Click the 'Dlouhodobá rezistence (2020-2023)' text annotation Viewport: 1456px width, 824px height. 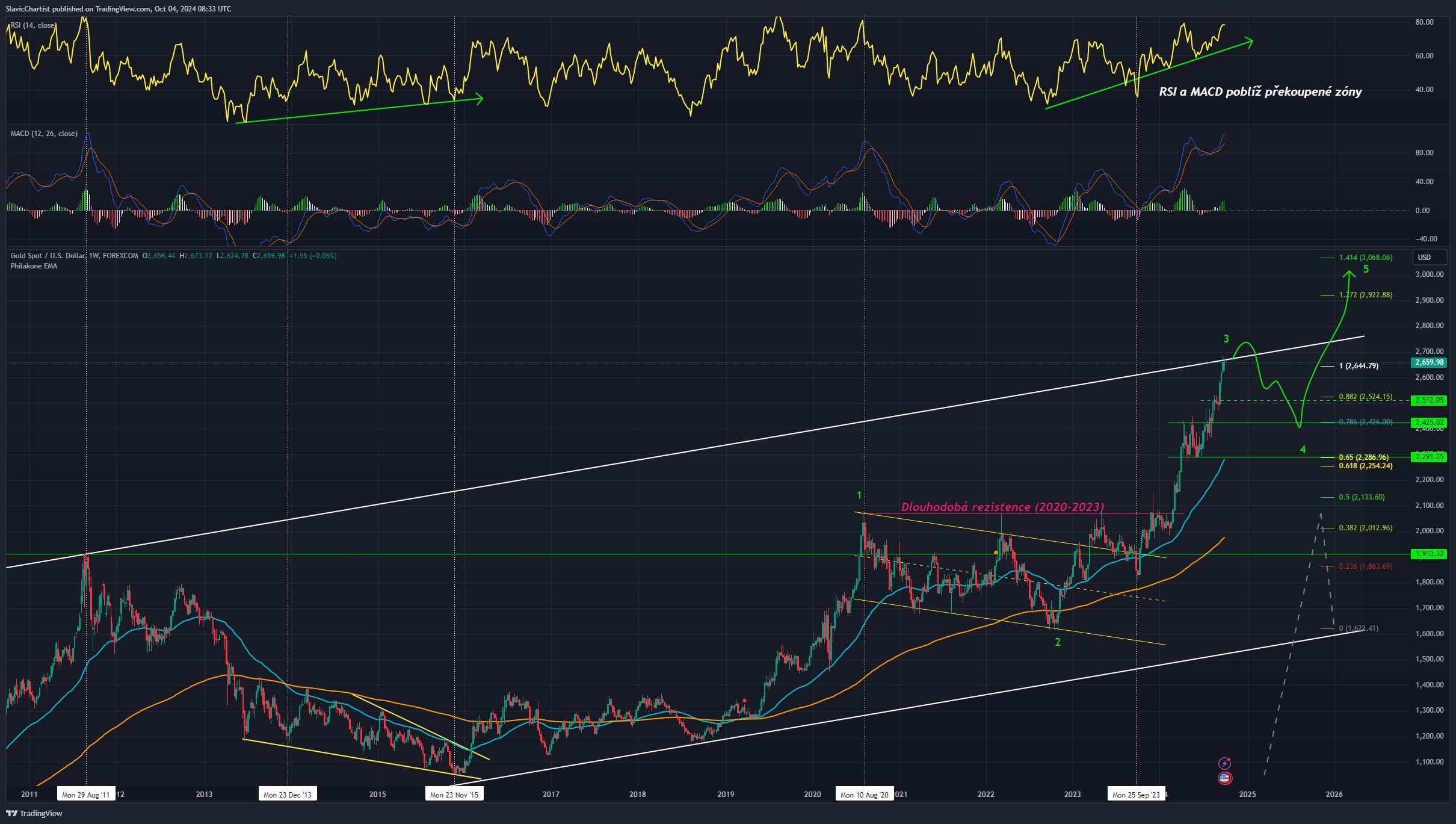pos(1002,507)
